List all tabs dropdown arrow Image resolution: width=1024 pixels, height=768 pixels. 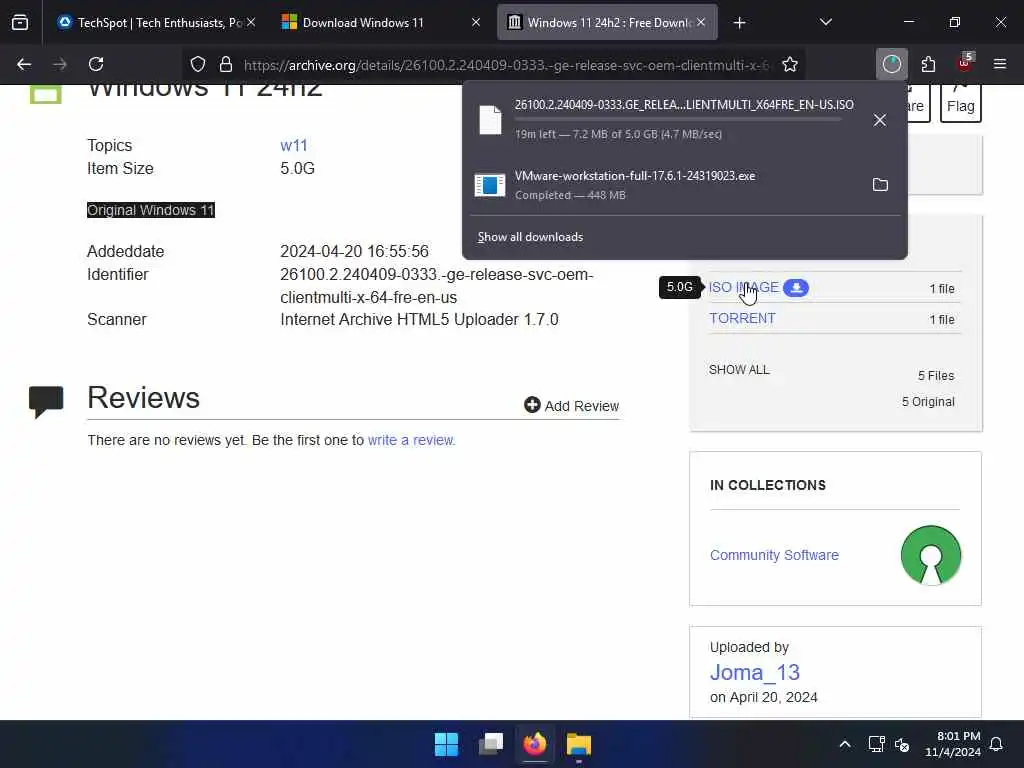[x=825, y=22]
